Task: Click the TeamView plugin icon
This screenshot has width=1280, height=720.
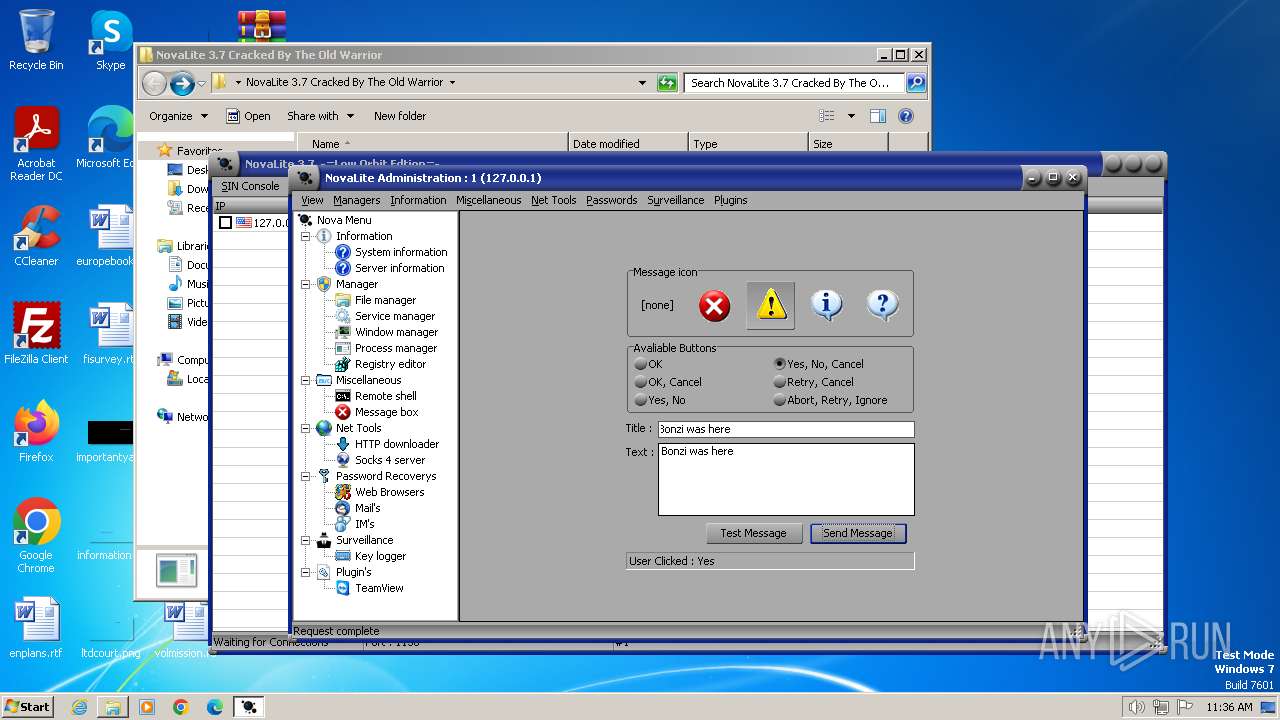Action: pos(343,588)
